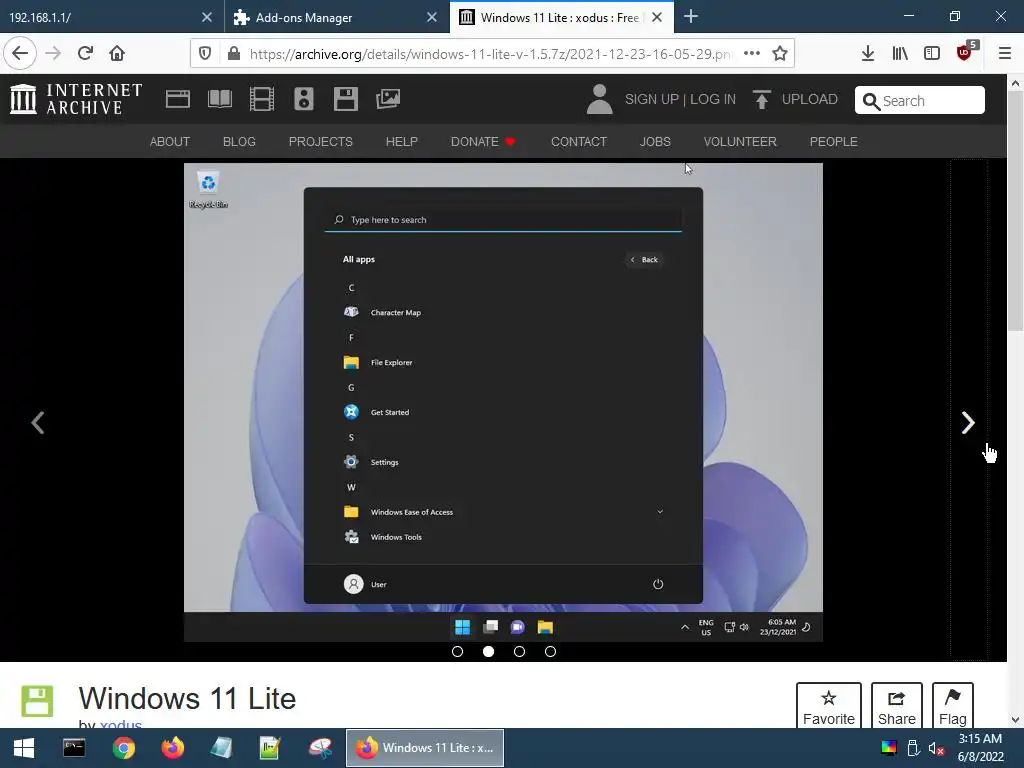Show site security padlock info
This screenshot has height=768, width=1024.
coord(234,54)
